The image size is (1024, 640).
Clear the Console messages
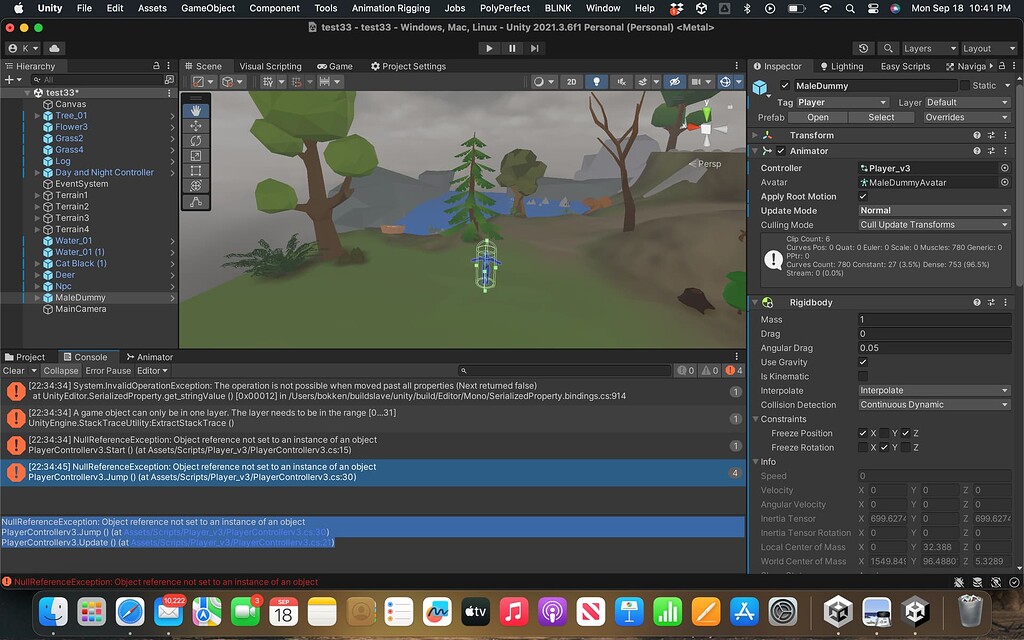(14, 370)
